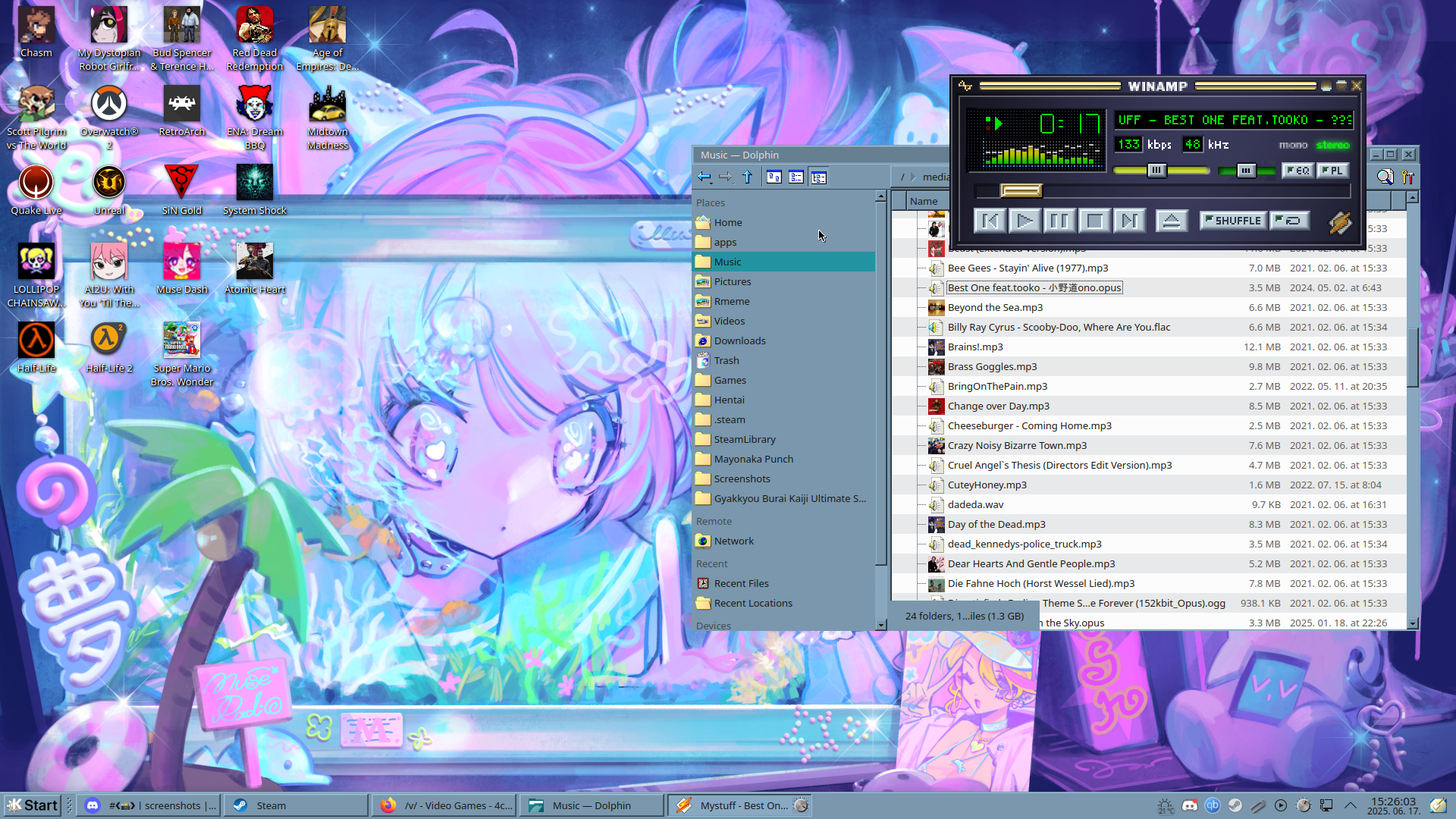
Task: Click Winamp play button
Action: click(1025, 221)
